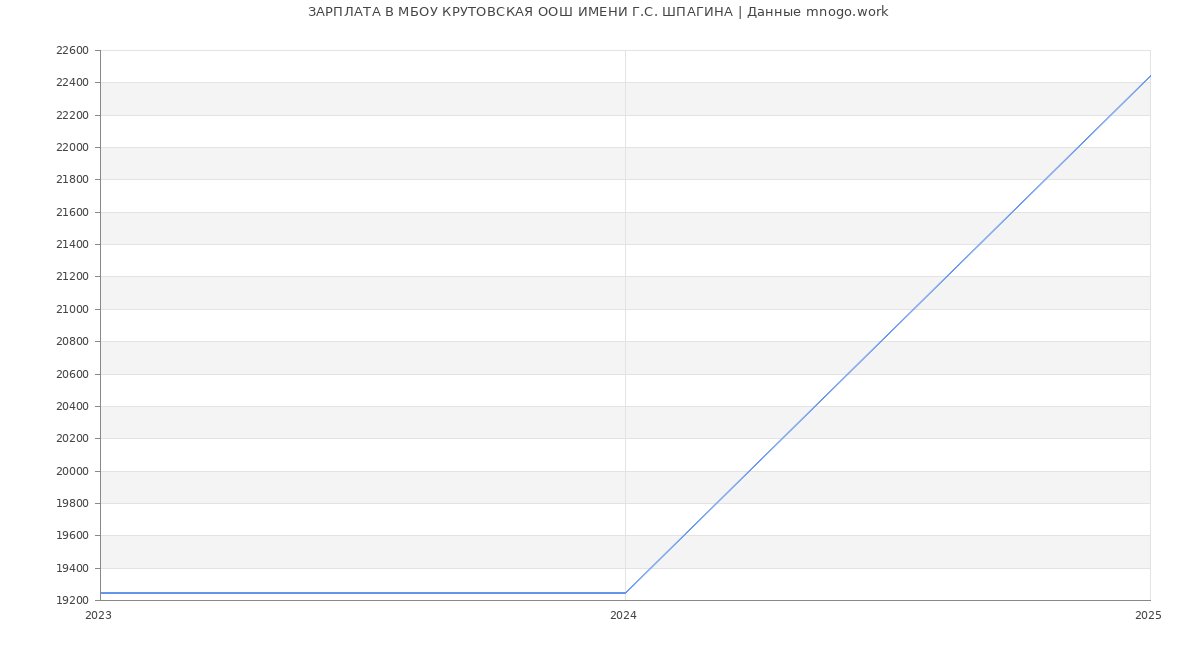Click the 21000 y-axis tick label
The width and height of the screenshot is (1200, 650).
[72, 309]
